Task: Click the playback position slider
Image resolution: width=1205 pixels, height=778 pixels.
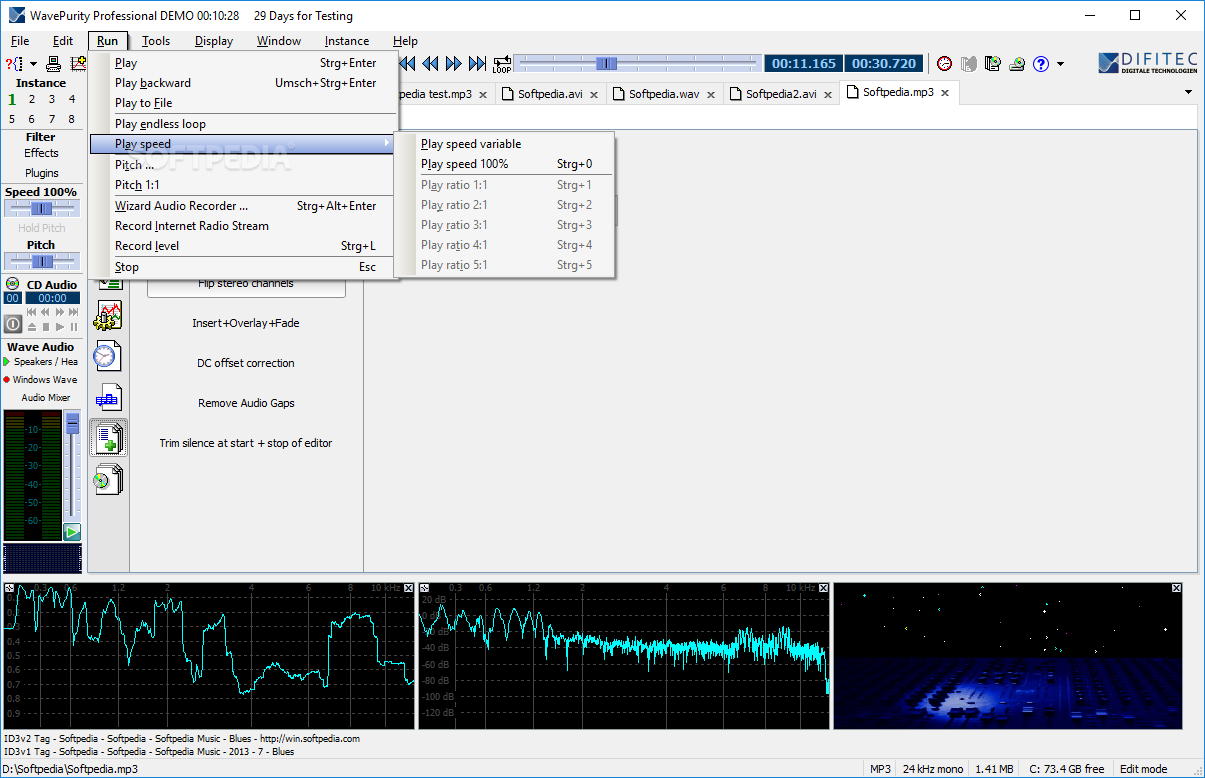Action: pos(637,63)
